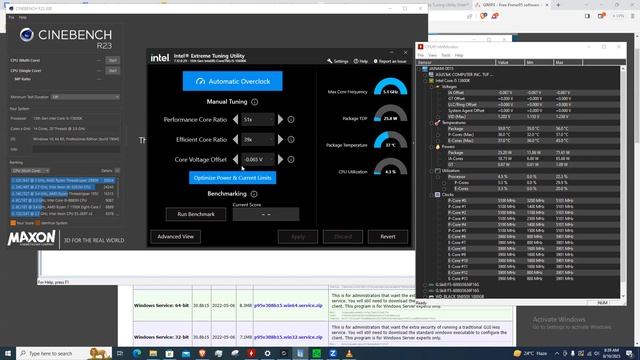Collapse the Temperatures node in HWMonitor
640x360 pixels.
(x=431, y=122)
